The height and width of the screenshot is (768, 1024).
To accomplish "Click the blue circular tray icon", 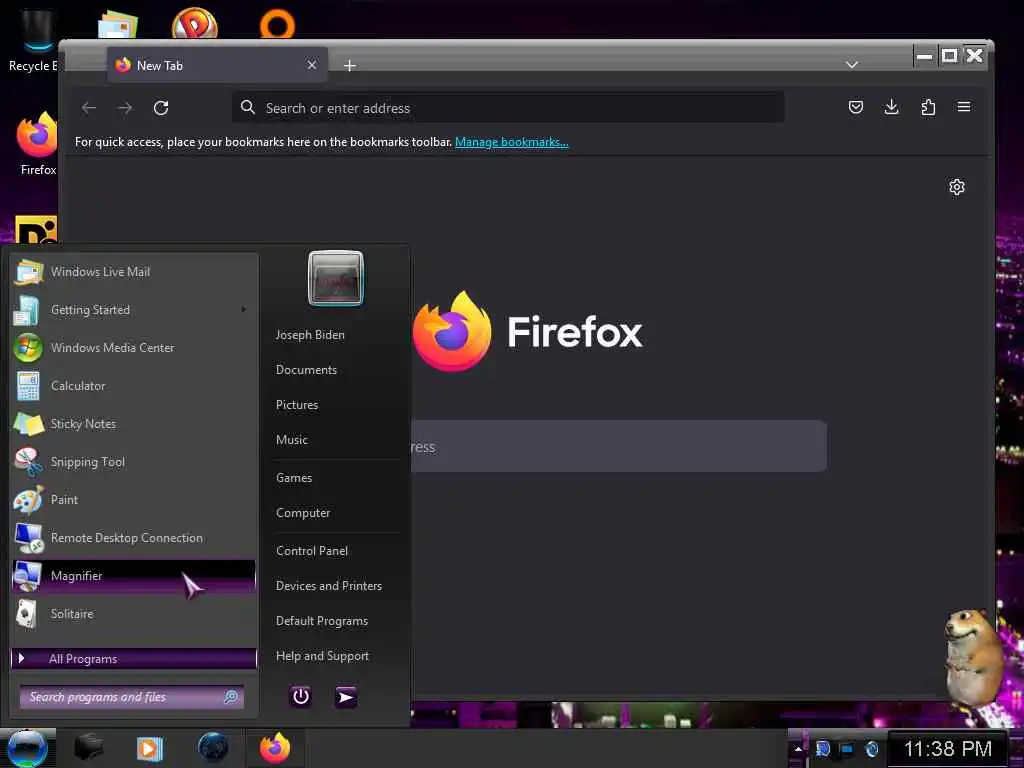I will click(872, 749).
